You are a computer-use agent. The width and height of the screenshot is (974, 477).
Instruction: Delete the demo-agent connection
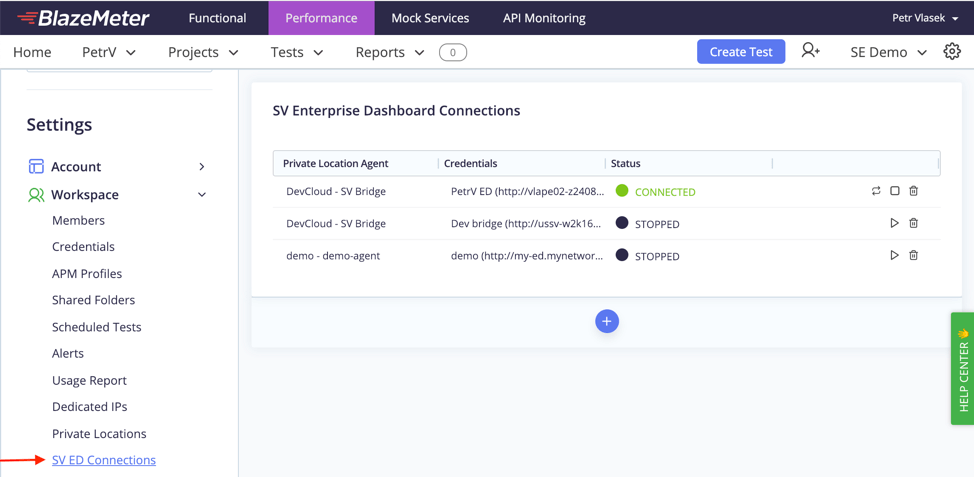click(913, 255)
